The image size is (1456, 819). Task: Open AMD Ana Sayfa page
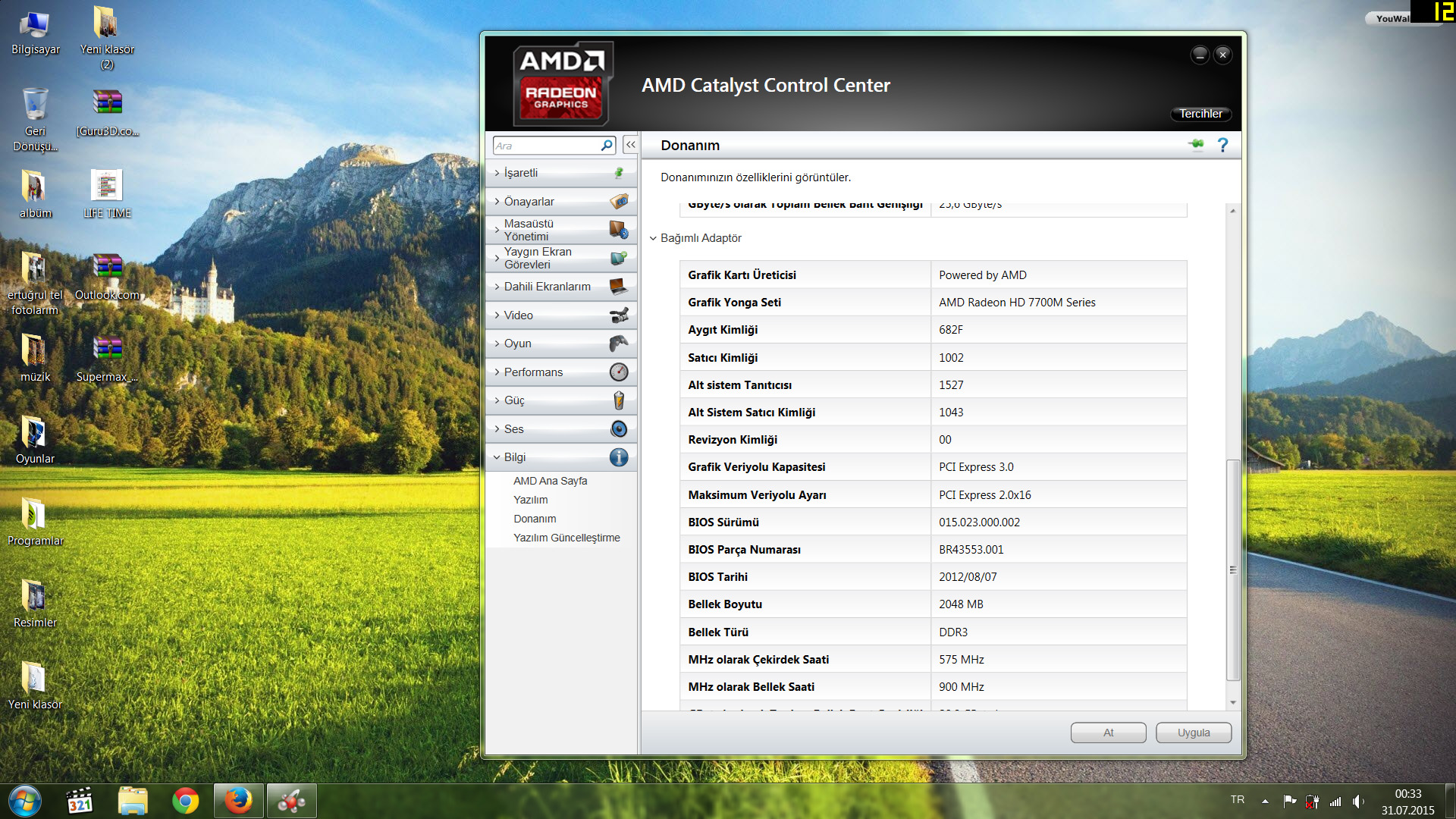[x=550, y=481]
